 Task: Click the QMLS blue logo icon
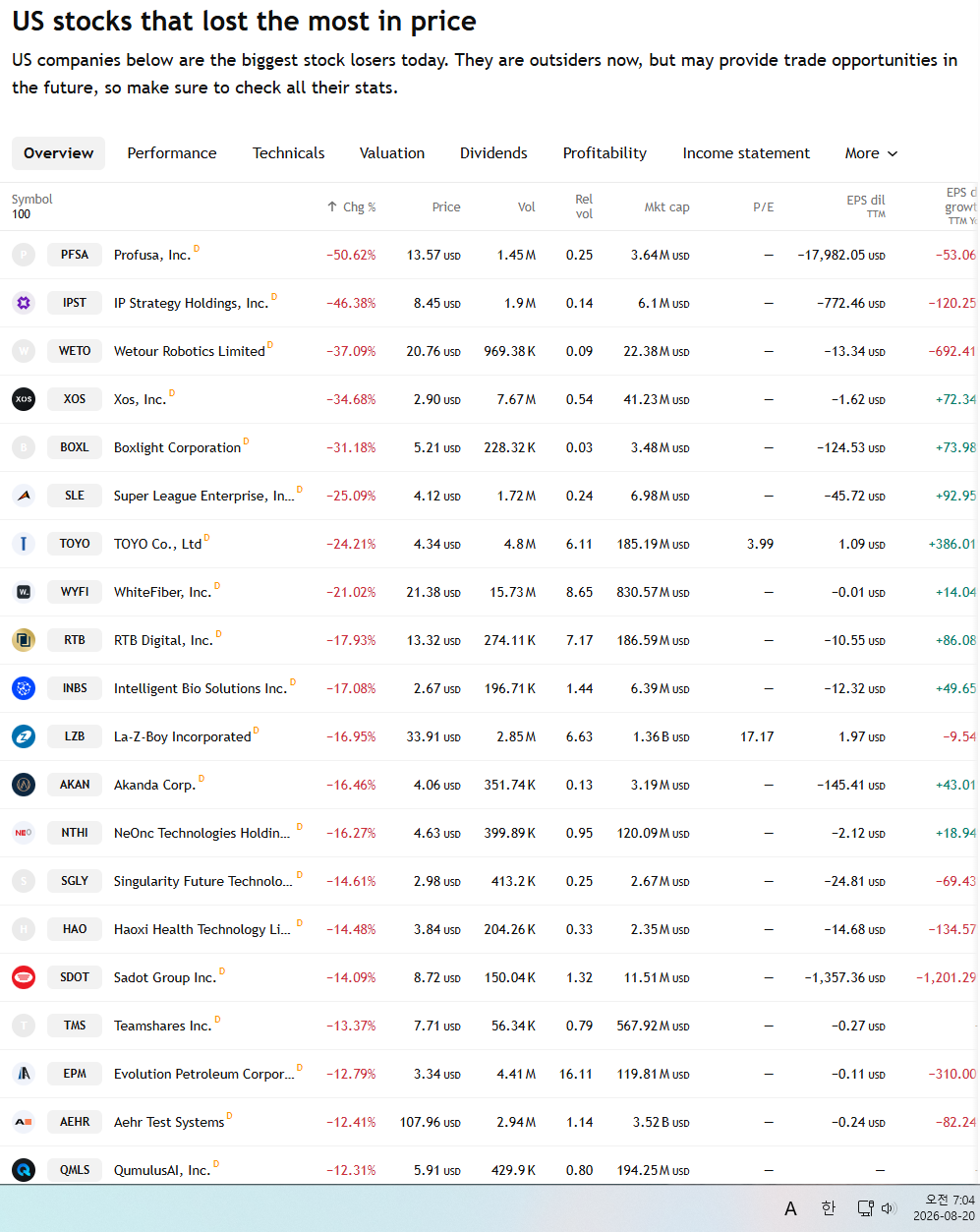tap(24, 1170)
